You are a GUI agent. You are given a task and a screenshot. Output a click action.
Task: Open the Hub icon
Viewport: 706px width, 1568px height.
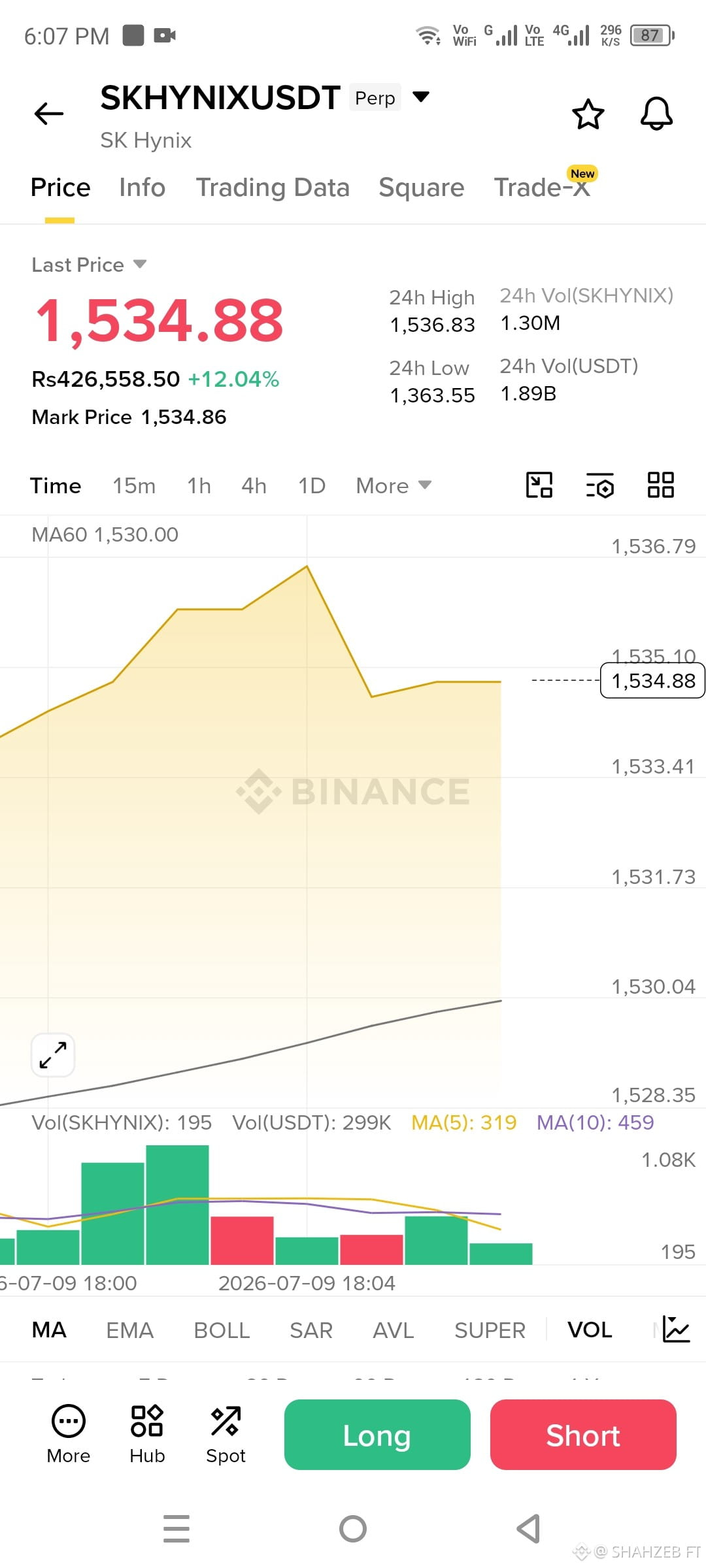pyautogui.click(x=147, y=1434)
